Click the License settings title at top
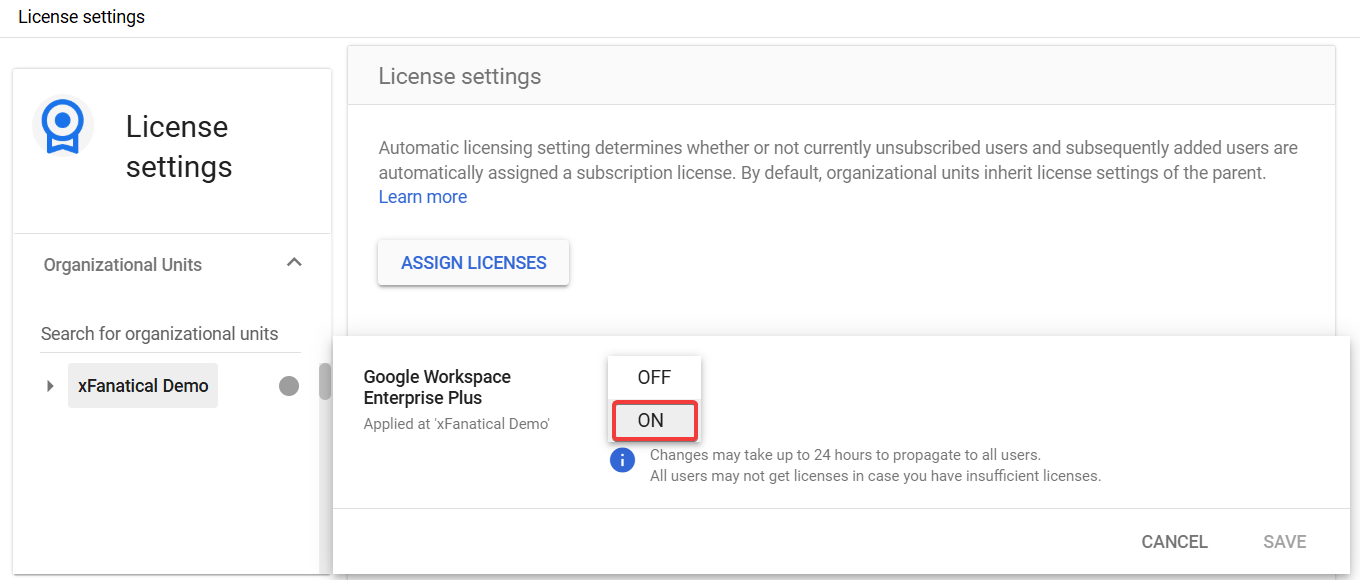This screenshot has height=580, width=1360. click(x=81, y=17)
